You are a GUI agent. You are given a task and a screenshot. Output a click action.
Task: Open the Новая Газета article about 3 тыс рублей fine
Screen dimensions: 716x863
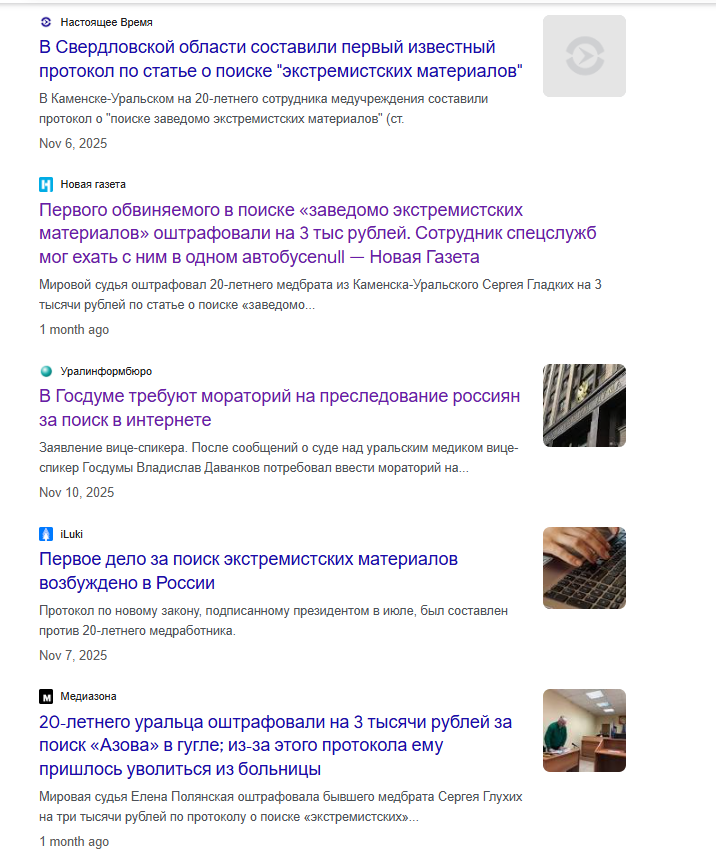tap(318, 233)
